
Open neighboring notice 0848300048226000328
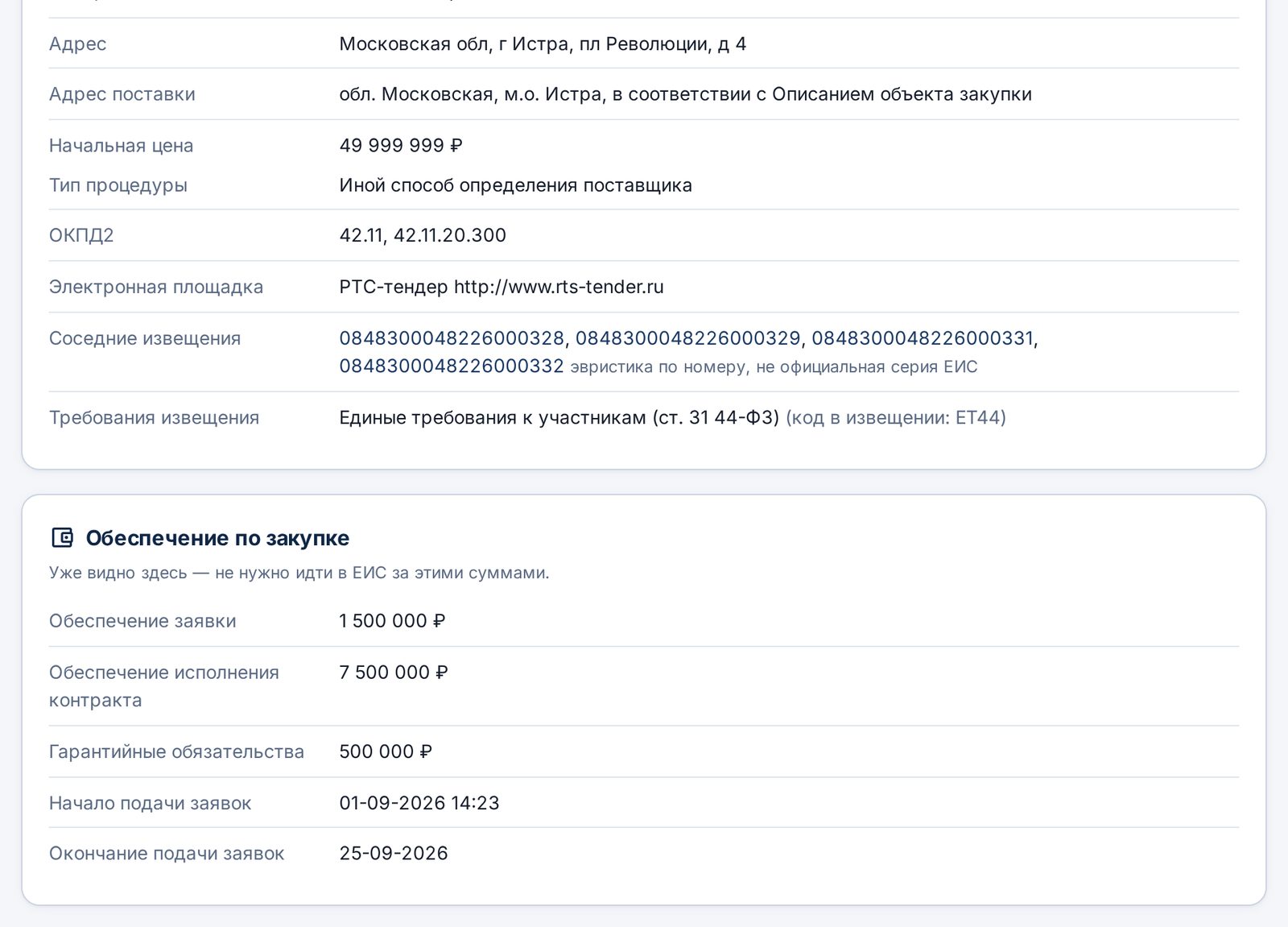pos(452,338)
